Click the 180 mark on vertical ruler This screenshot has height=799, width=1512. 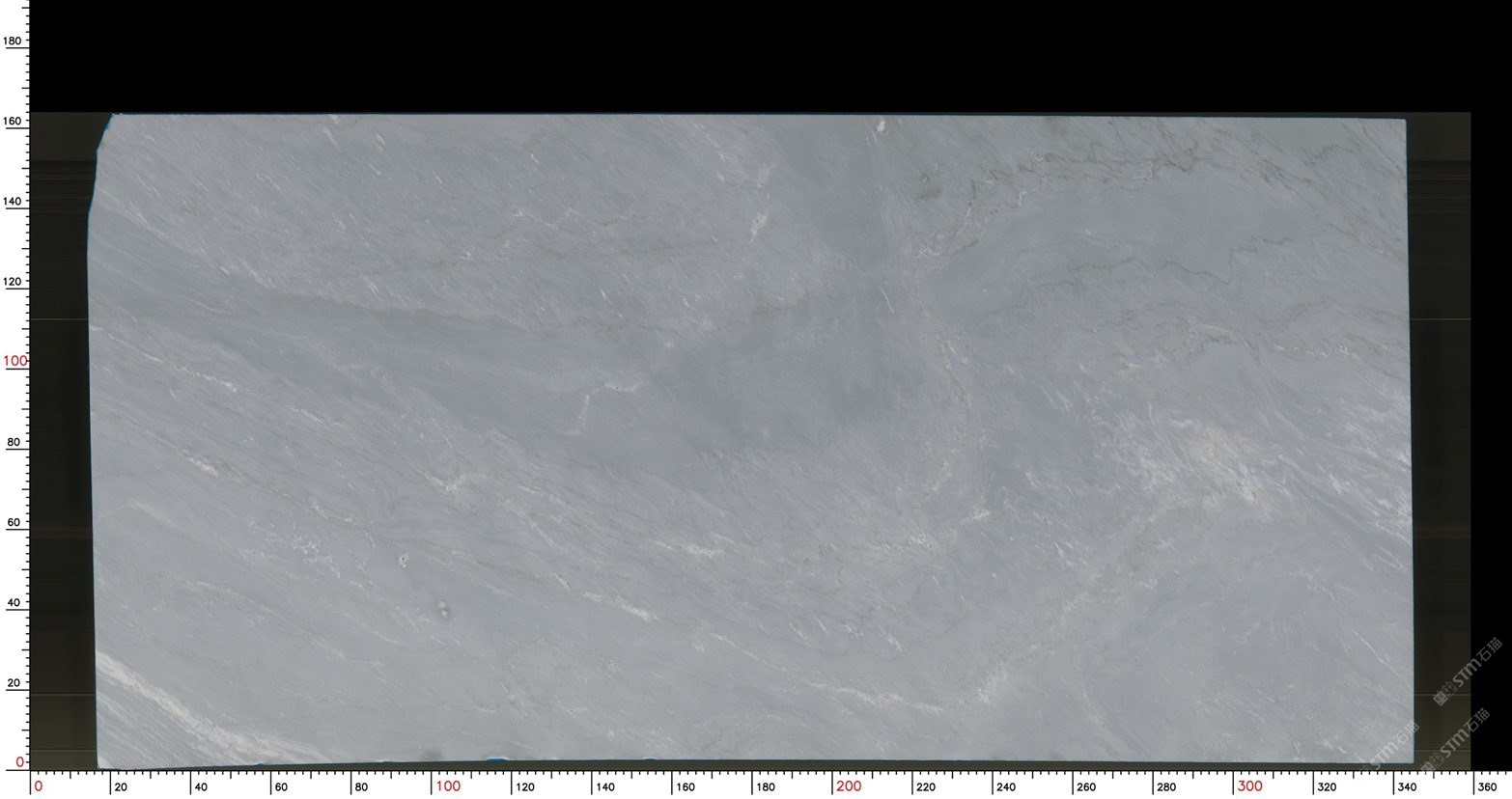[14, 41]
